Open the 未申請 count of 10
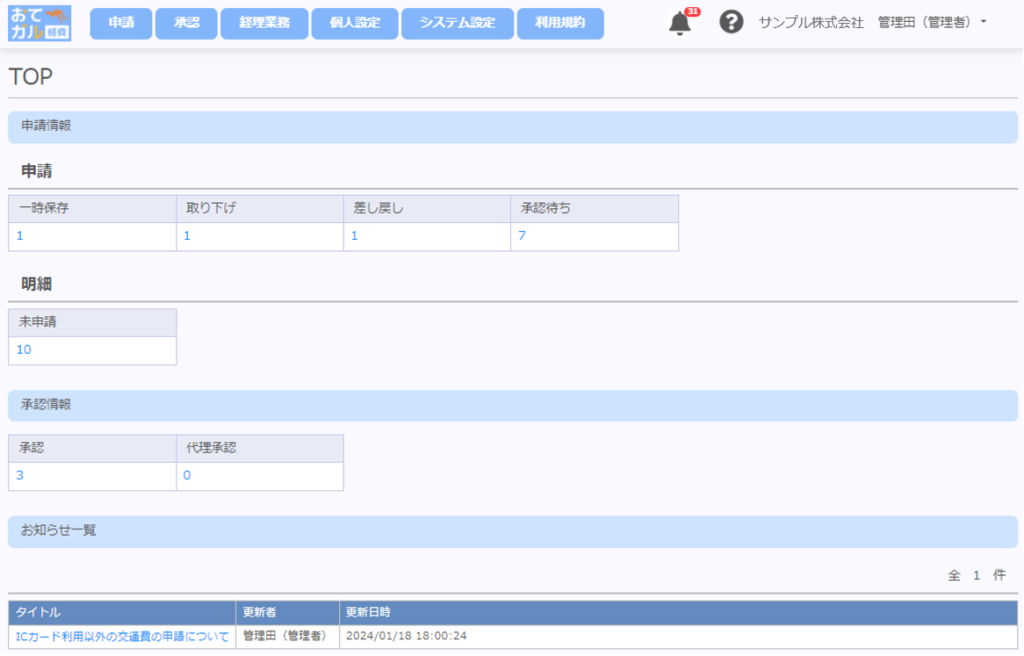Image resolution: width=1024 pixels, height=656 pixels. pyautogui.click(x=24, y=350)
